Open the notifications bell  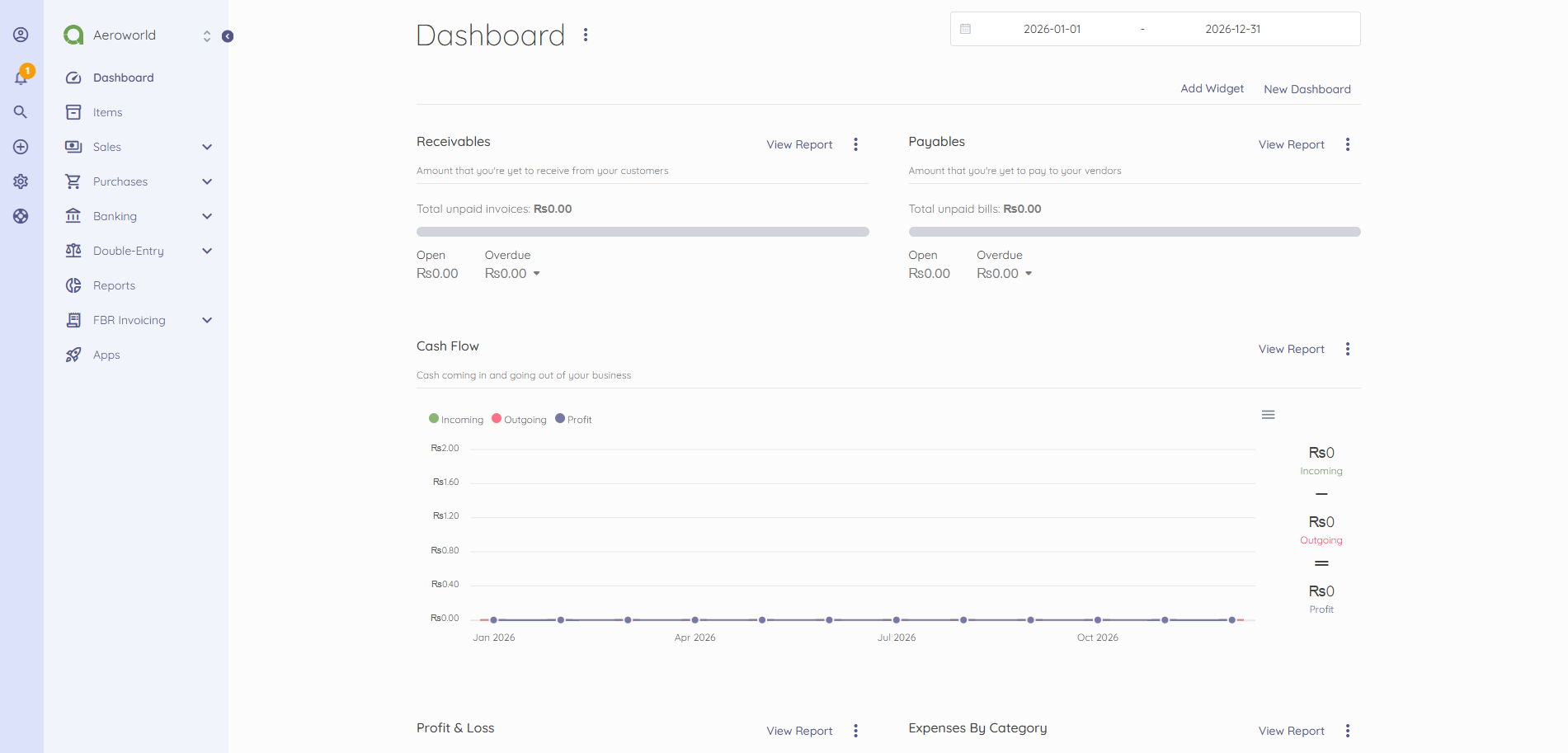(x=21, y=77)
